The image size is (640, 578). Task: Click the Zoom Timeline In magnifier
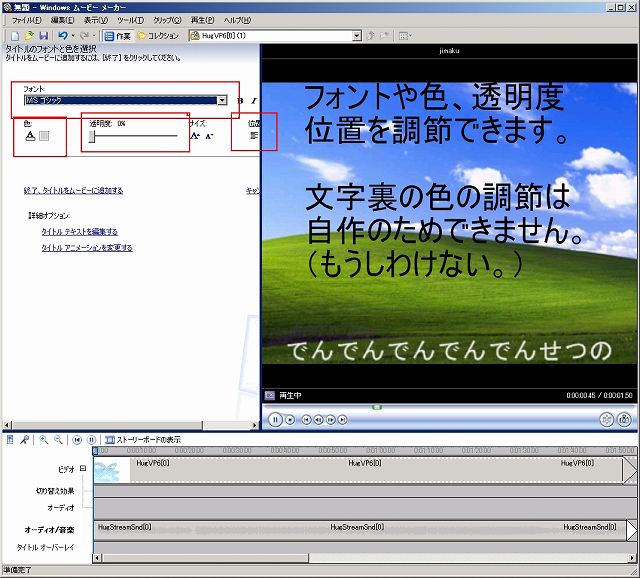point(44,440)
